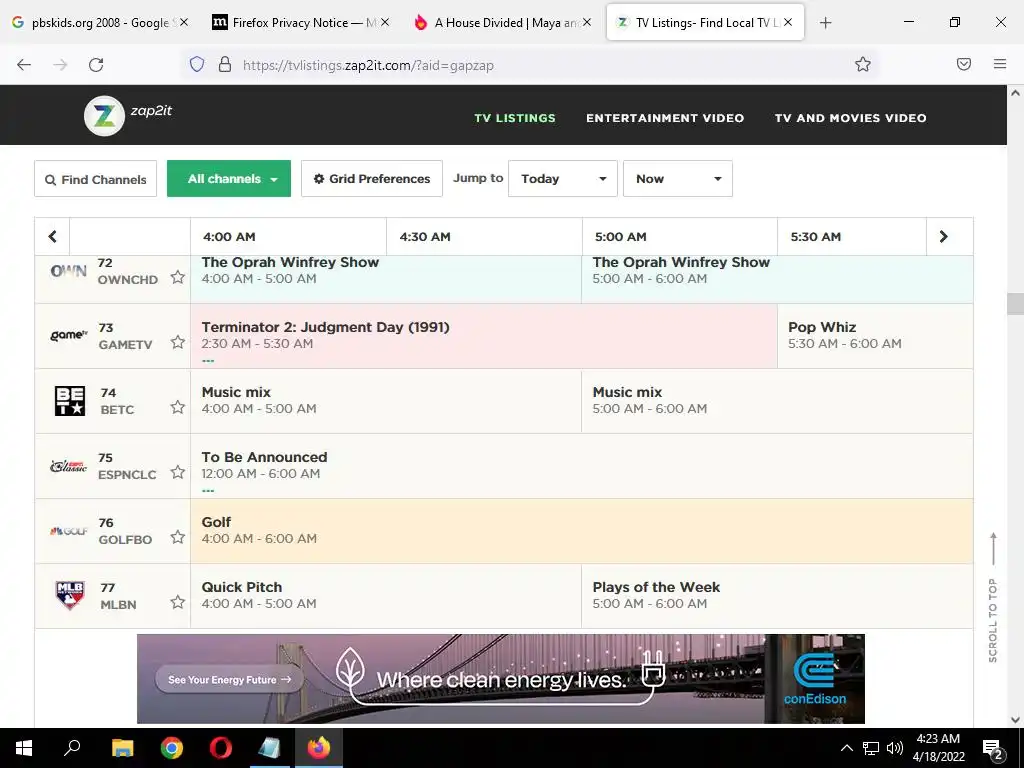Show hidden tray icons chevron
This screenshot has height=768, width=1024.
(x=846, y=748)
